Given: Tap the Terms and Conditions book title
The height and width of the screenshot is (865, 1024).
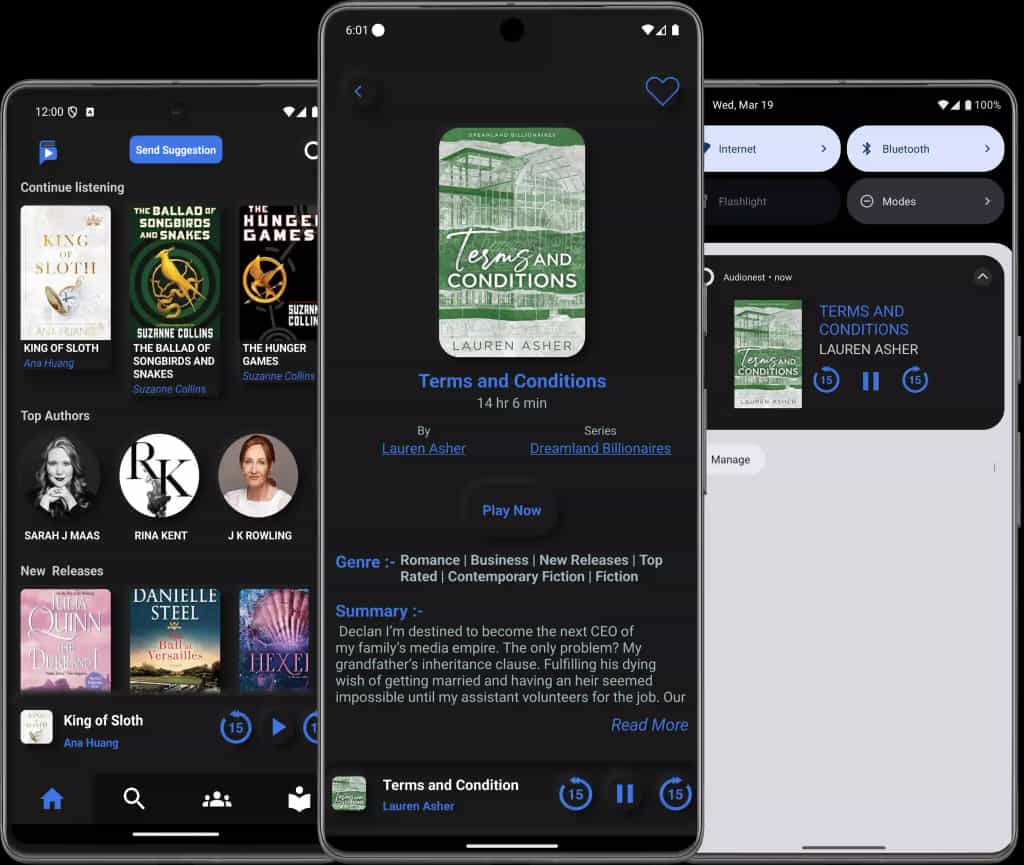Looking at the screenshot, I should (x=512, y=381).
